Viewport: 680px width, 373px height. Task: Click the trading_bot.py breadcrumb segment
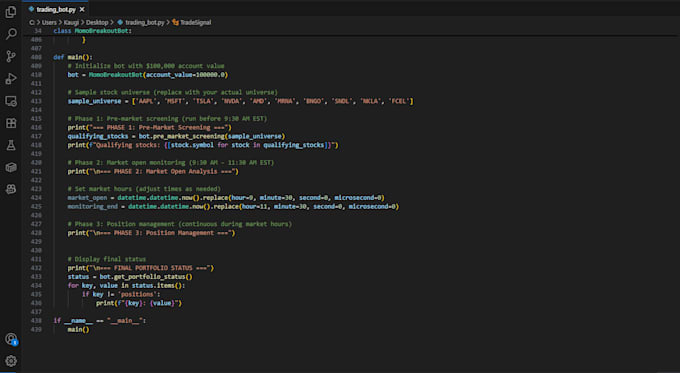point(145,22)
